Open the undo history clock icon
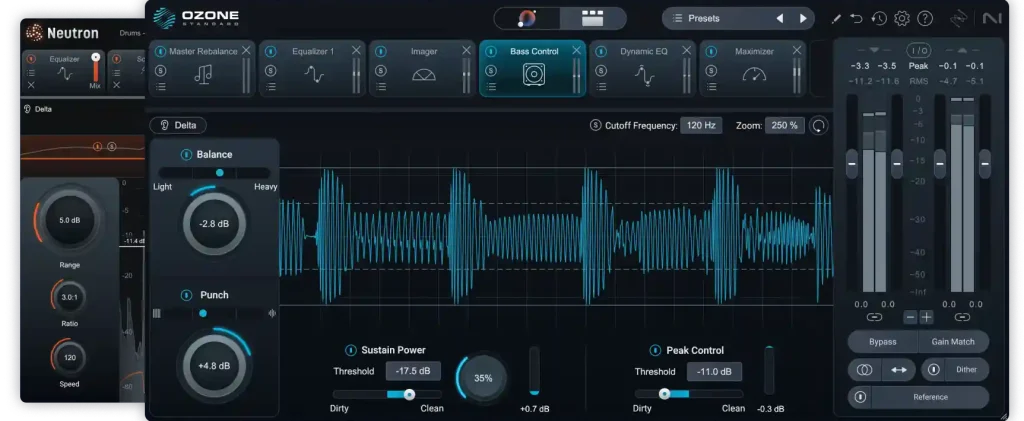Viewport: 1024px width, 421px height. [879, 18]
